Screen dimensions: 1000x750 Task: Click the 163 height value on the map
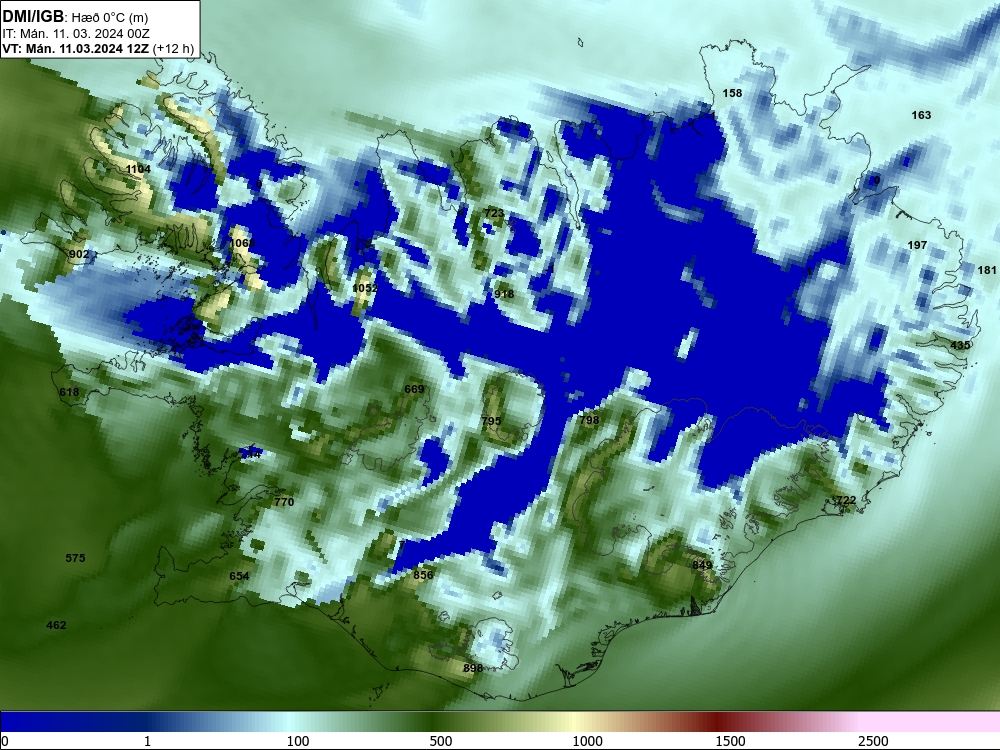pyautogui.click(x=921, y=115)
